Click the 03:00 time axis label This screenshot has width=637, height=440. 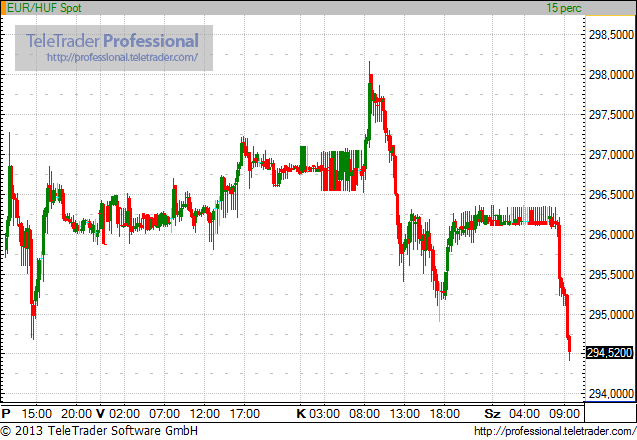tap(325, 414)
